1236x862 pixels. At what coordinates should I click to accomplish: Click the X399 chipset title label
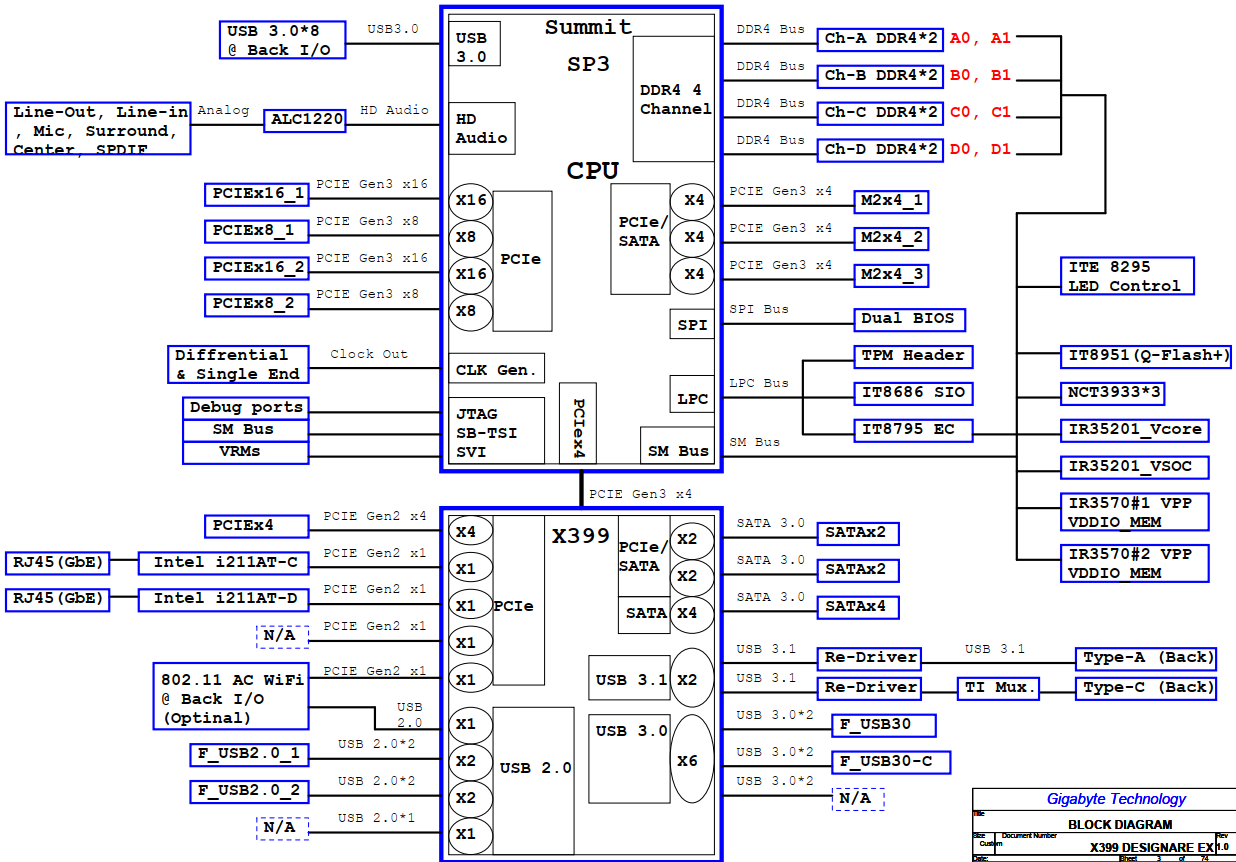click(x=581, y=536)
